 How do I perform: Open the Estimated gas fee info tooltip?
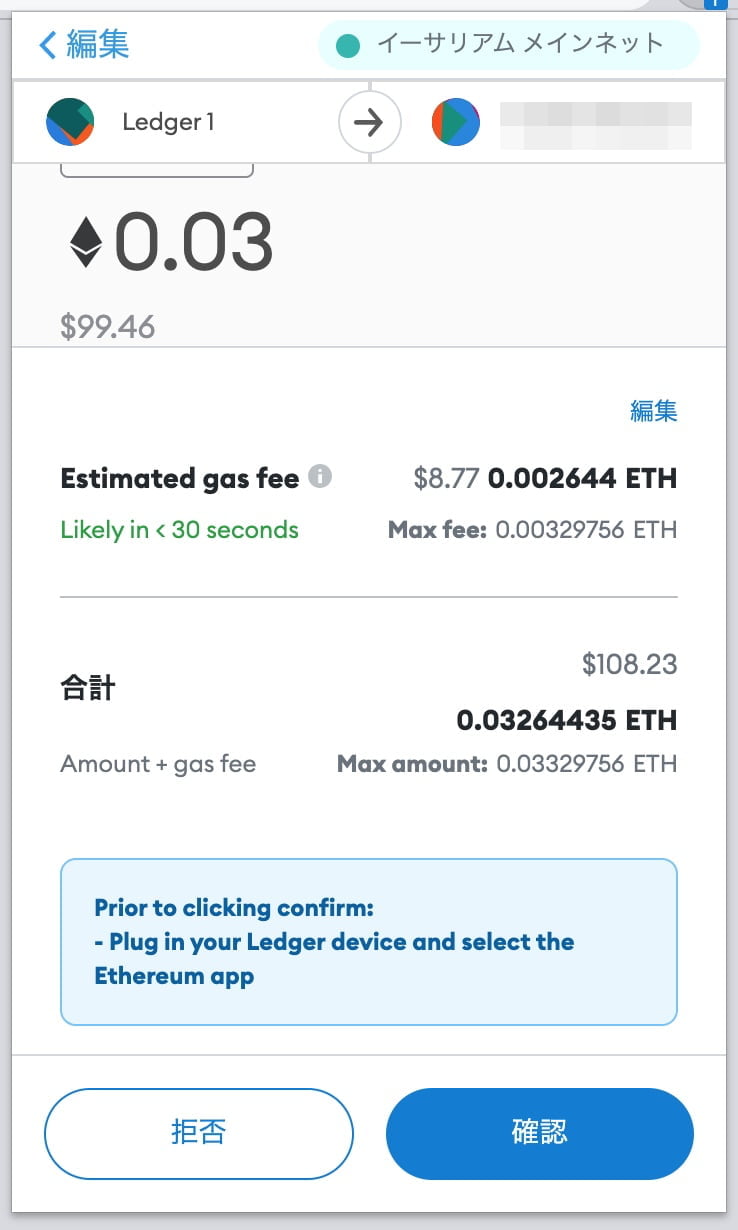(x=320, y=477)
